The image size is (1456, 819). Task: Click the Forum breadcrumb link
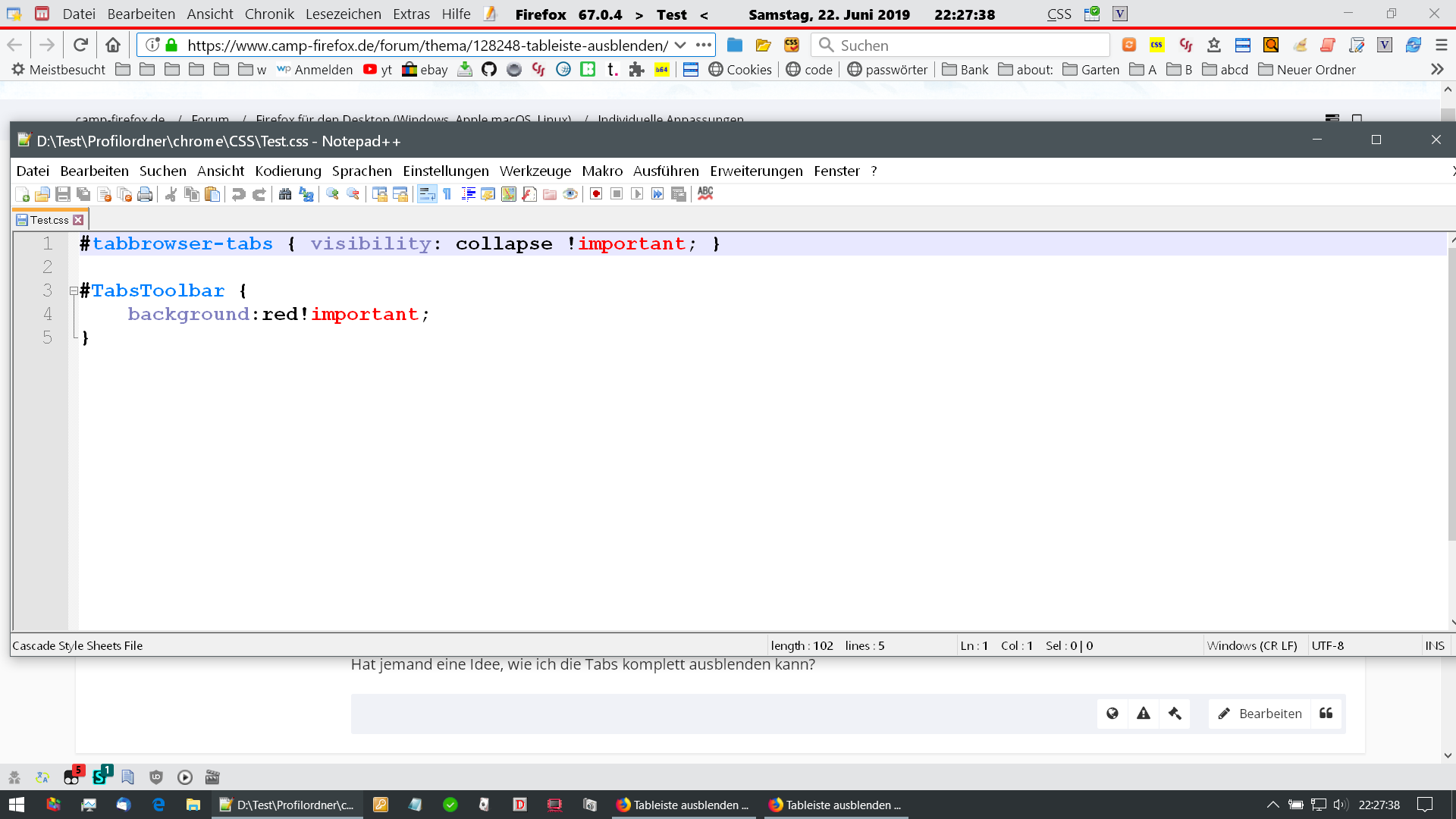tap(210, 119)
